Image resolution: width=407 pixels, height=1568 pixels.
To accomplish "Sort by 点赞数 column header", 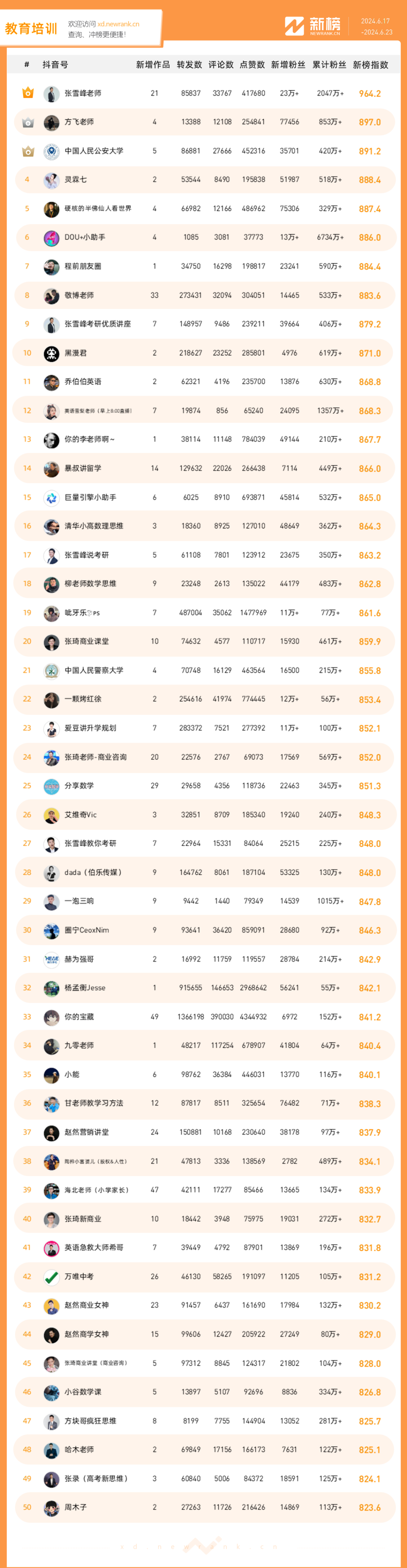I will coord(252,65).
